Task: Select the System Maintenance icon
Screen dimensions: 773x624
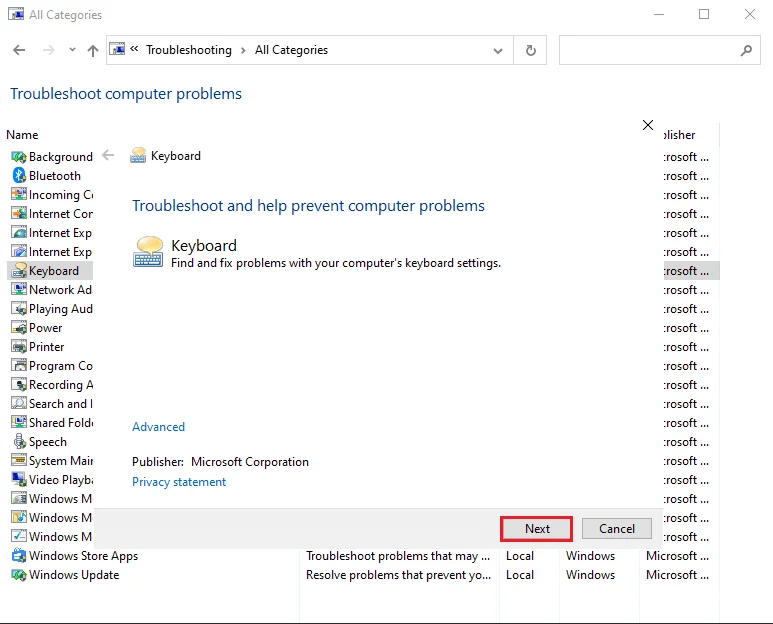Action: [19, 460]
